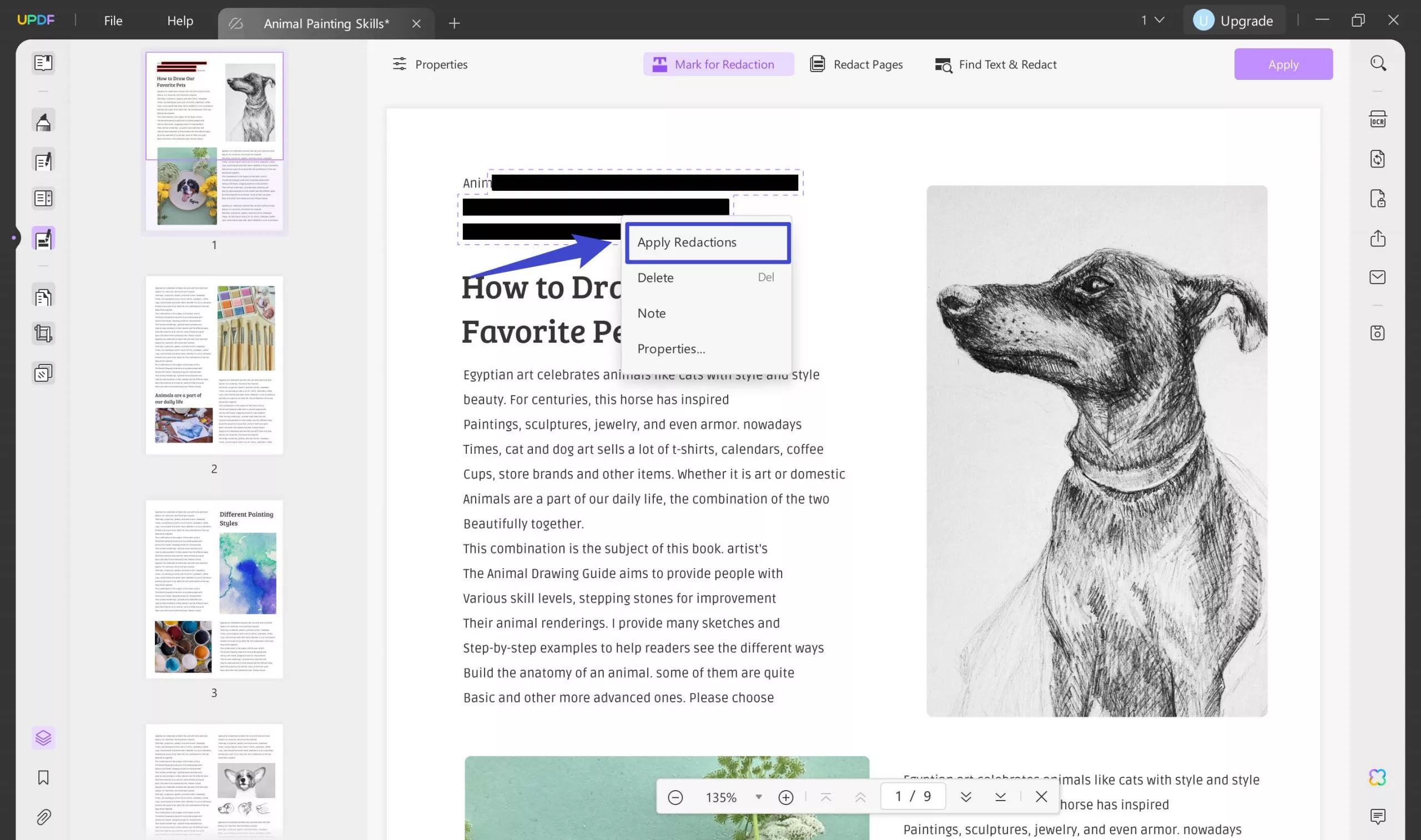The height and width of the screenshot is (840, 1421).
Task: Click Properties option in context menu
Action: coord(671,348)
